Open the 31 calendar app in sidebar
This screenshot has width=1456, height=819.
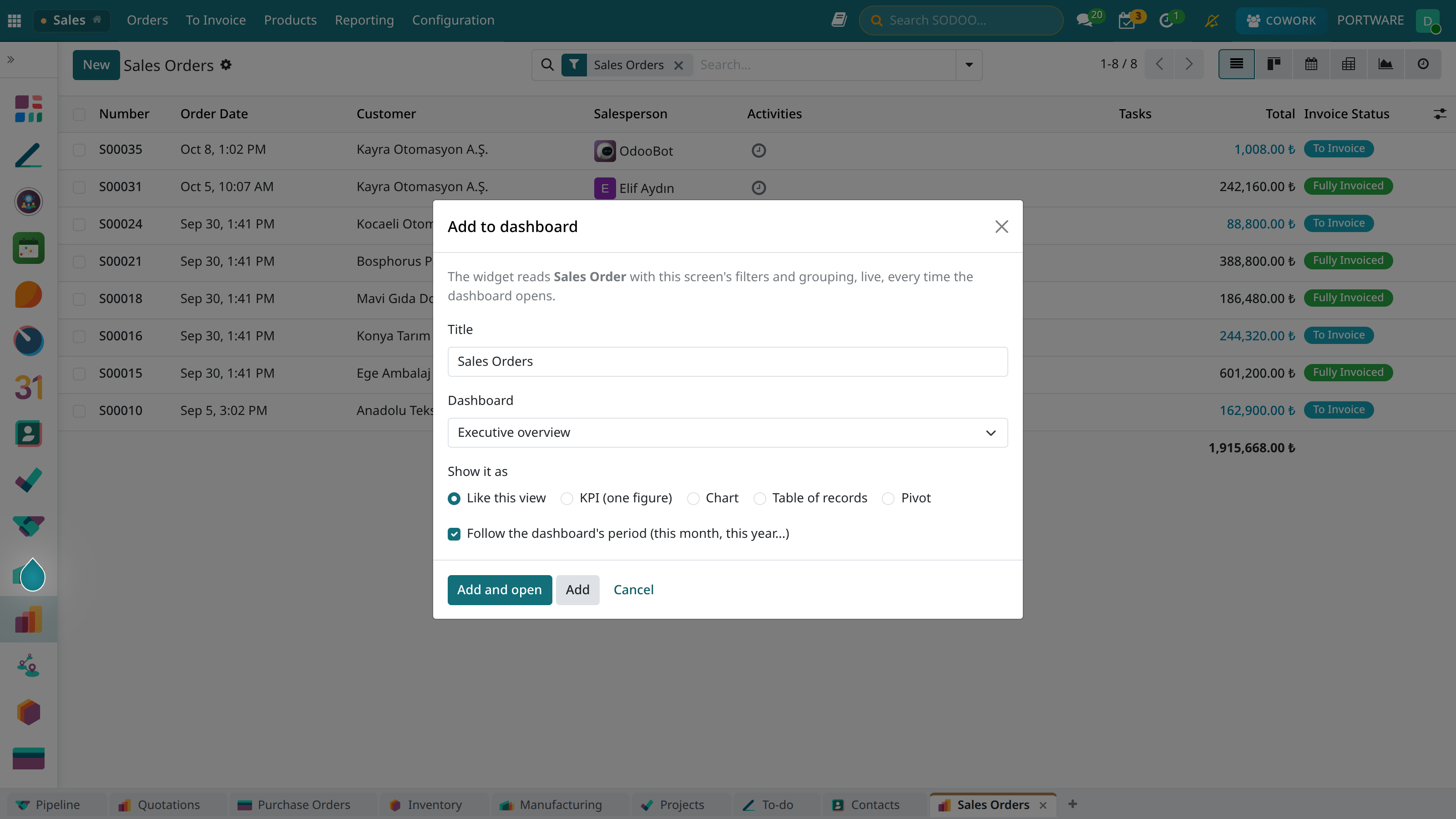click(28, 388)
